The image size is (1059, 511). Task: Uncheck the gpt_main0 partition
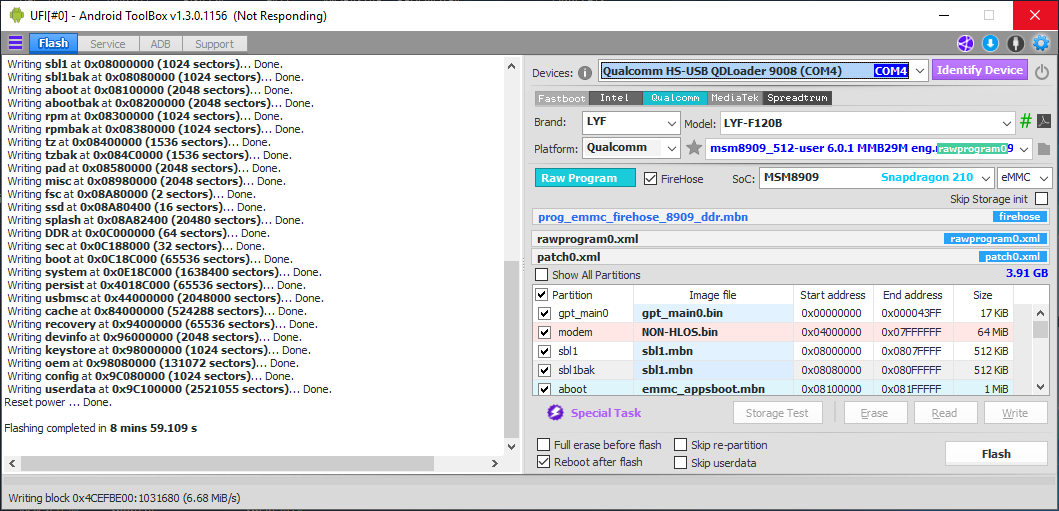(x=544, y=313)
